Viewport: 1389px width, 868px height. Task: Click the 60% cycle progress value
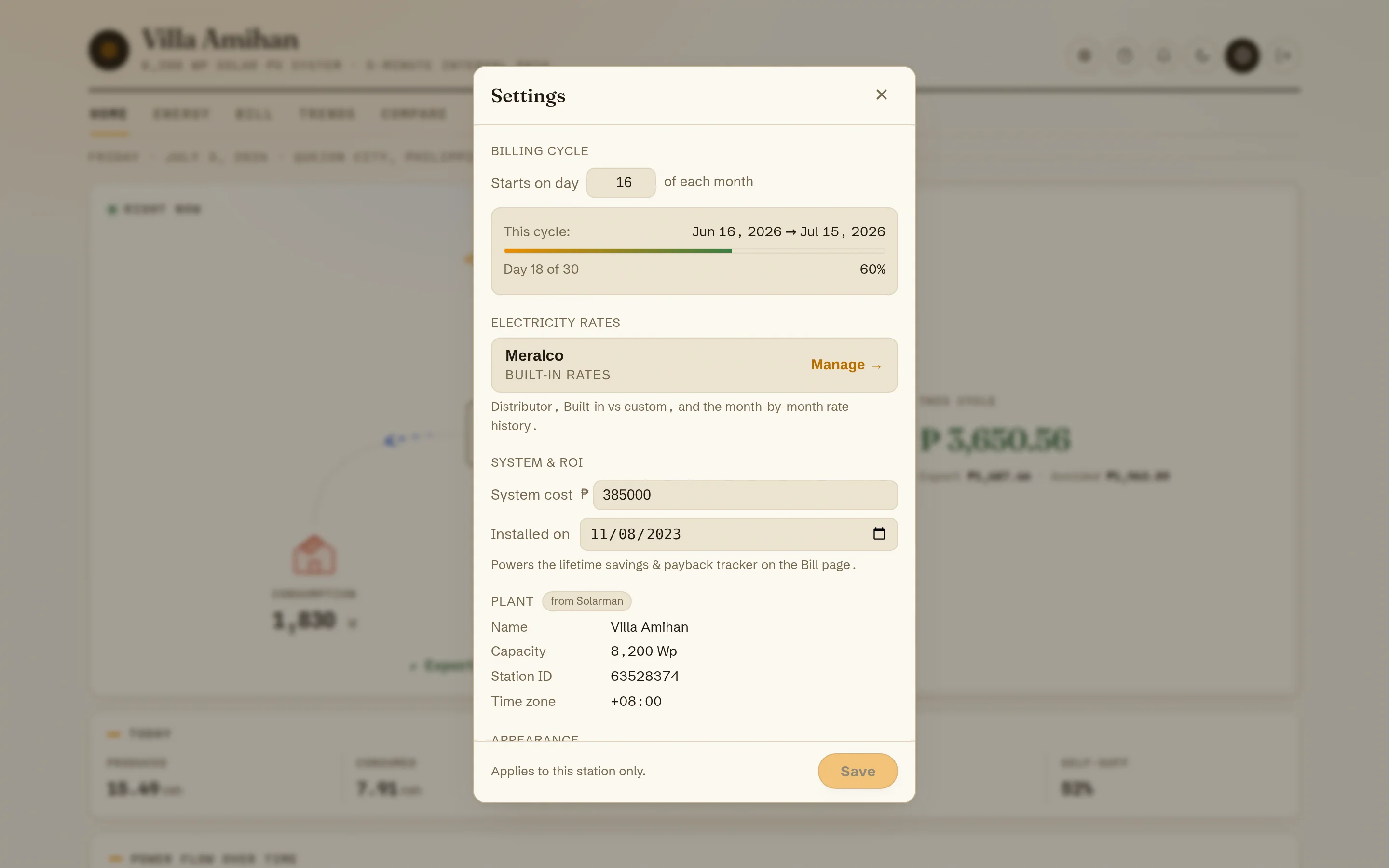872,269
